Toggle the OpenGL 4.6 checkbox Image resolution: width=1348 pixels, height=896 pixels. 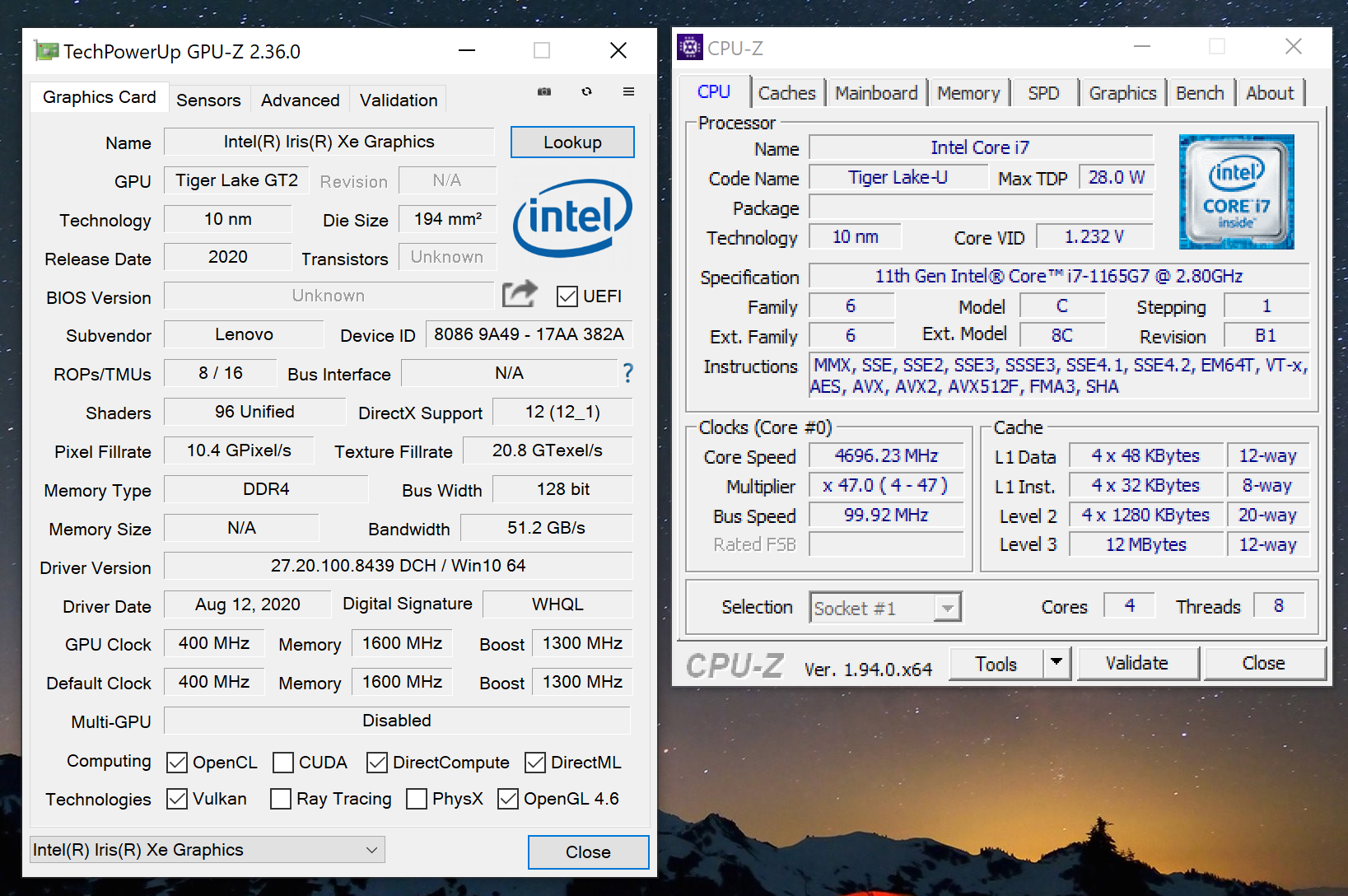click(x=508, y=799)
